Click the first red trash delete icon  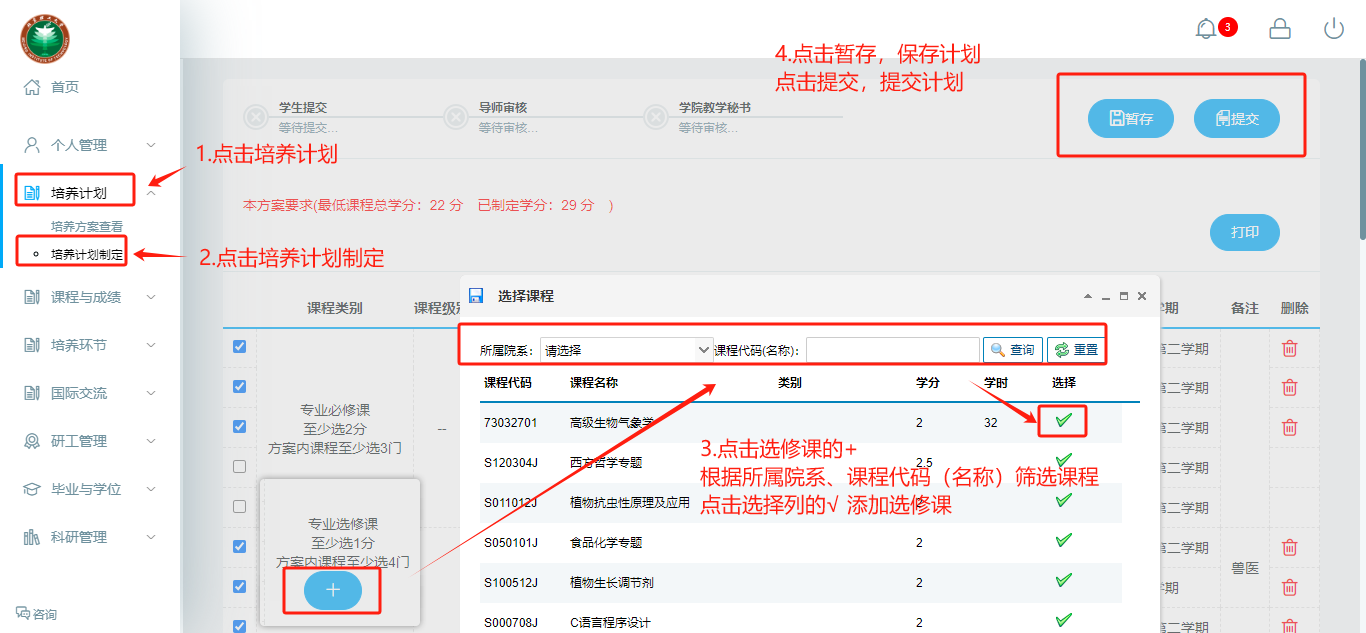click(x=1290, y=348)
